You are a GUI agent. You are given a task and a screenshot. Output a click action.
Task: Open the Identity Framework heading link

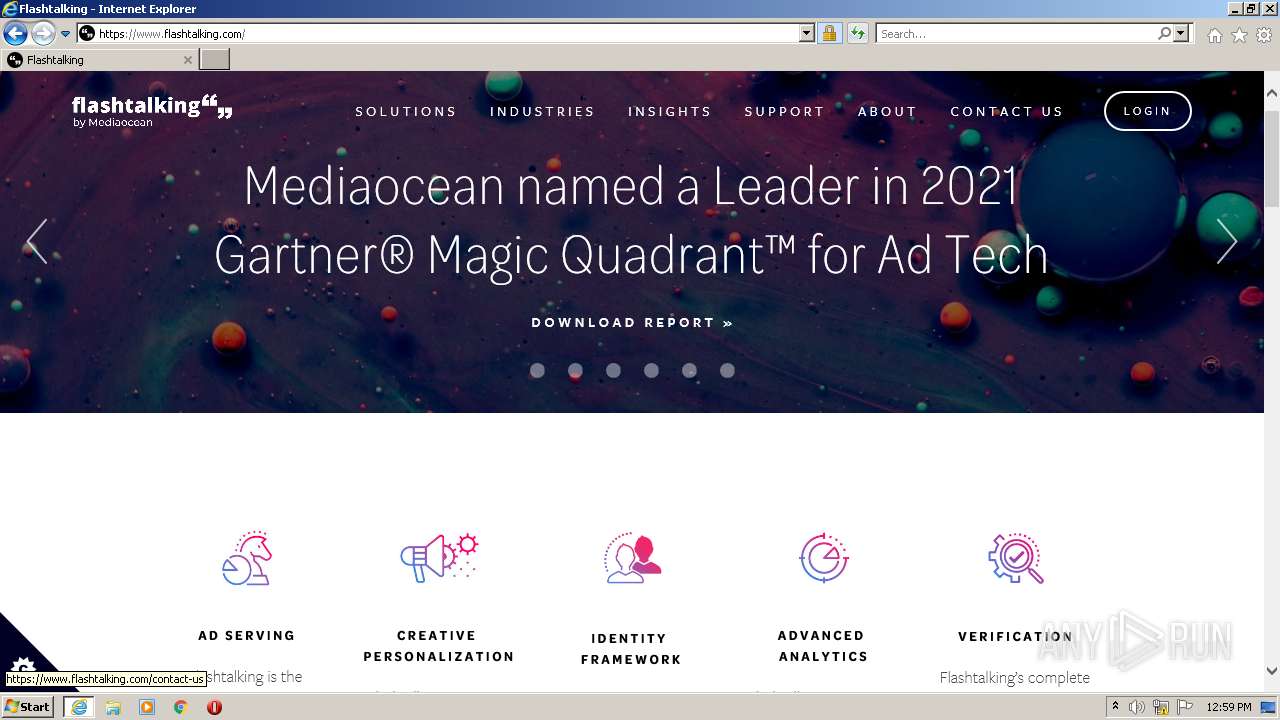point(631,649)
